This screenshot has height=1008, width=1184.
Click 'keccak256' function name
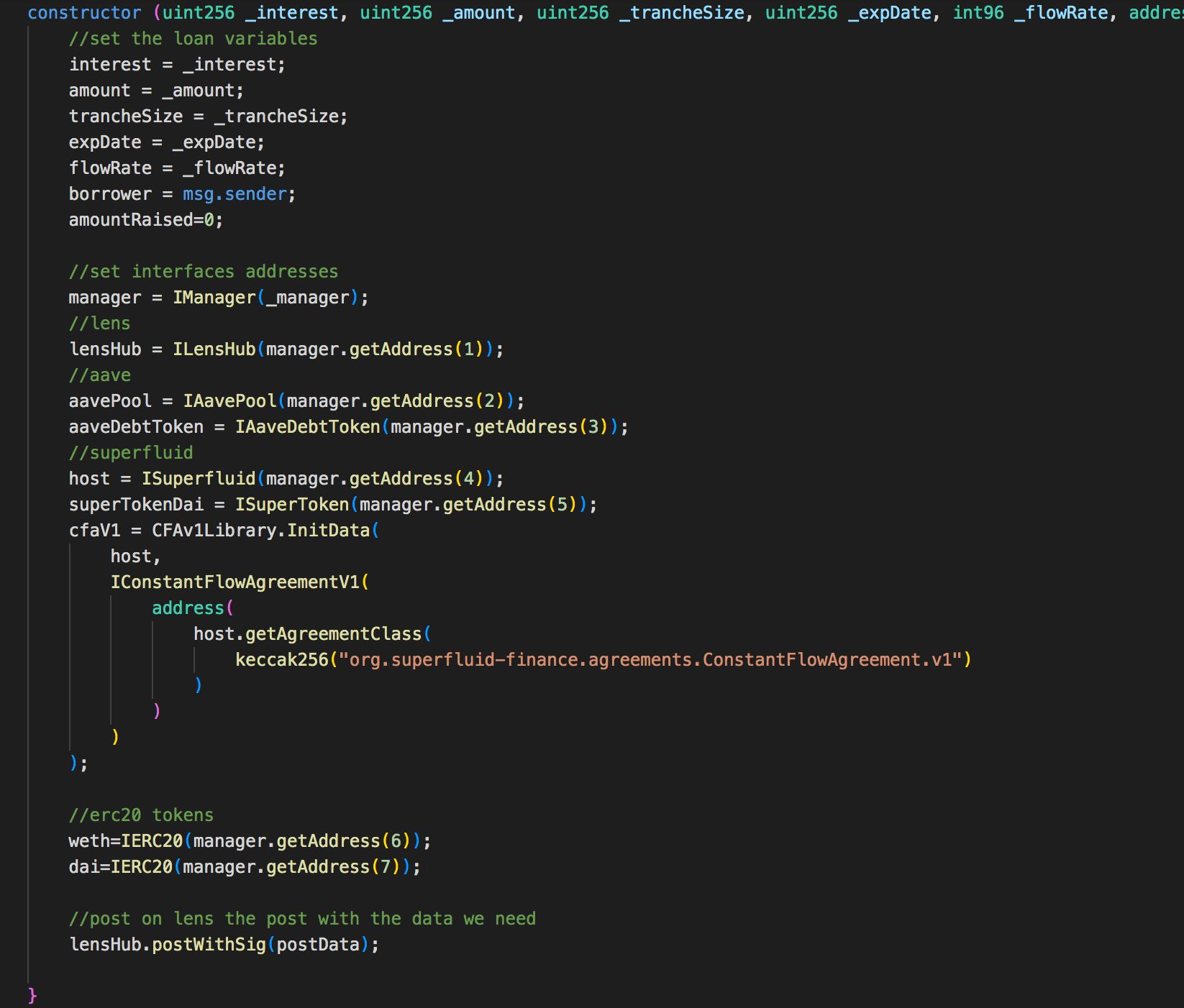[282, 660]
